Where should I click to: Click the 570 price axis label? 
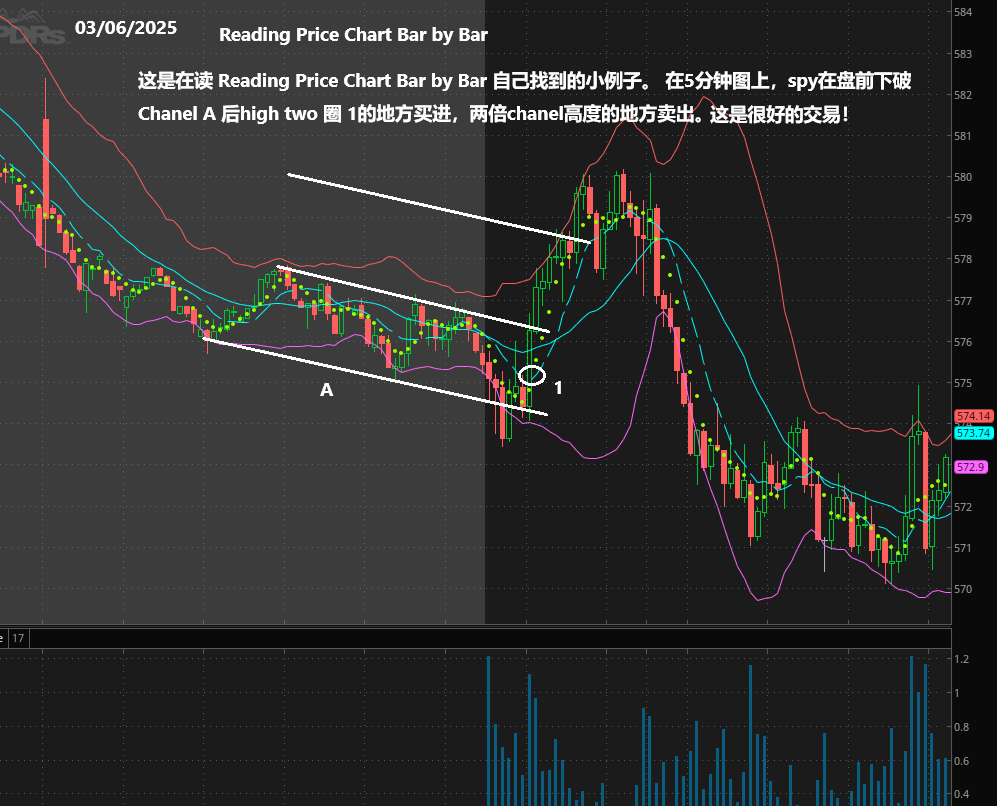tap(963, 589)
